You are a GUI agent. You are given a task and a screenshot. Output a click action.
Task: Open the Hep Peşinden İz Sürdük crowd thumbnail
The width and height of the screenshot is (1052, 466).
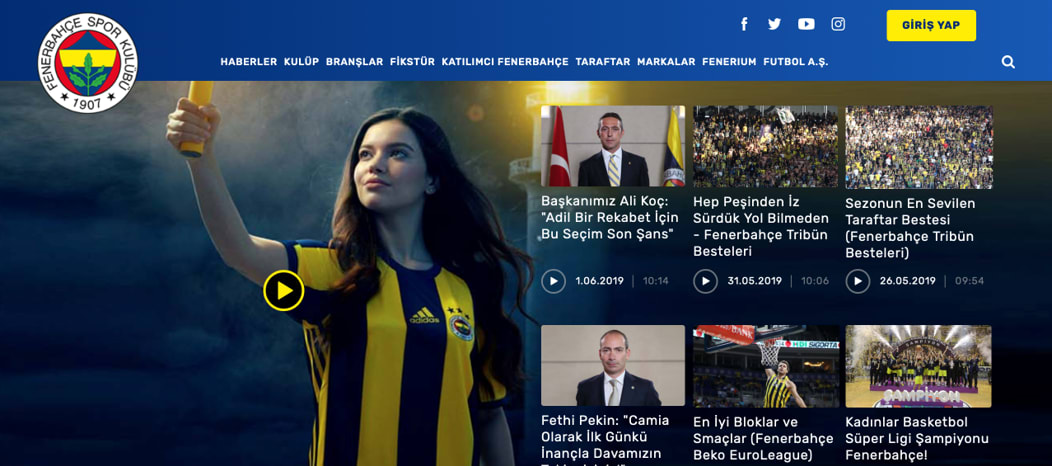click(x=766, y=146)
